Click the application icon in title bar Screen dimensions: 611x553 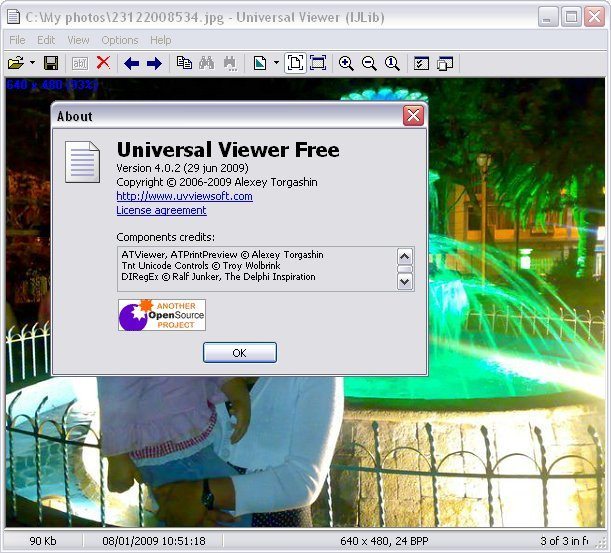click(14, 17)
